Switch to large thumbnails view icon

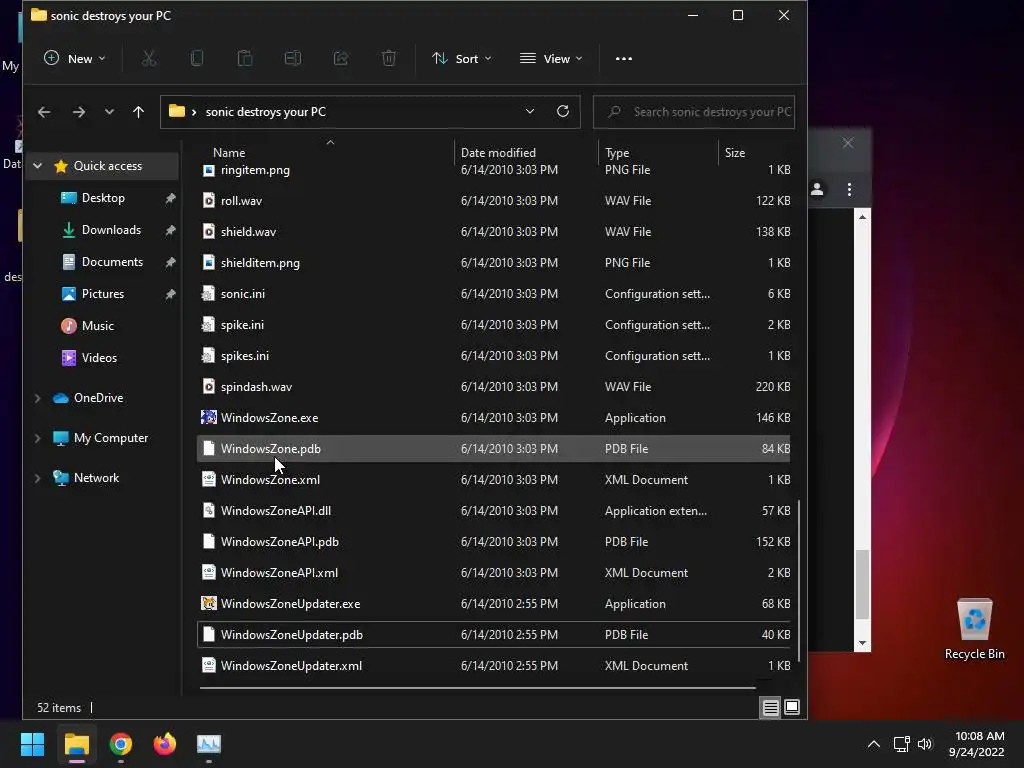coord(792,707)
